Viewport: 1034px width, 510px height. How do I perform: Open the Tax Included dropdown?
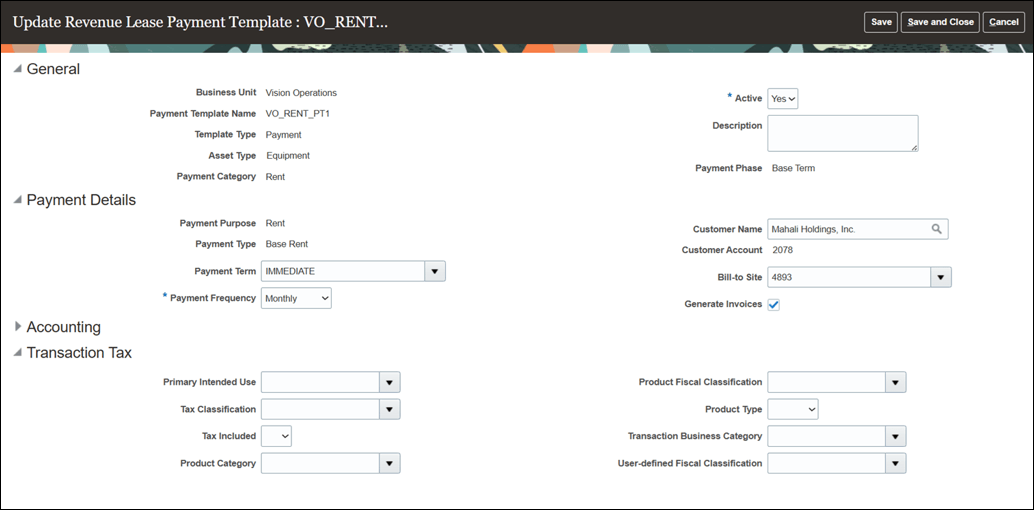pyautogui.click(x=276, y=436)
